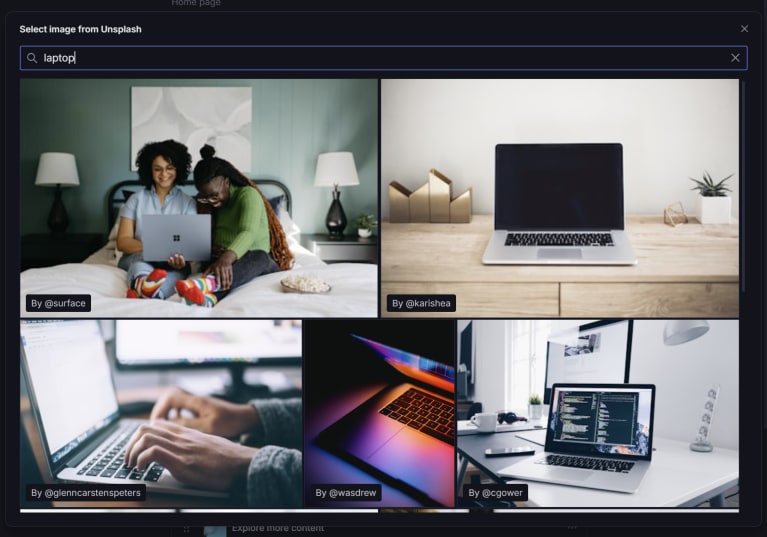Select the photo by @karishea

point(560,198)
